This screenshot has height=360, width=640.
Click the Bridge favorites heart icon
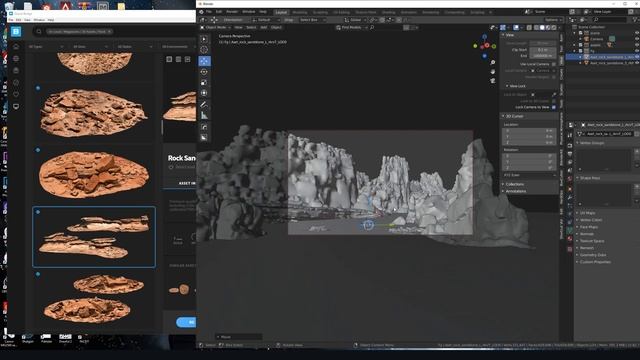(16, 94)
